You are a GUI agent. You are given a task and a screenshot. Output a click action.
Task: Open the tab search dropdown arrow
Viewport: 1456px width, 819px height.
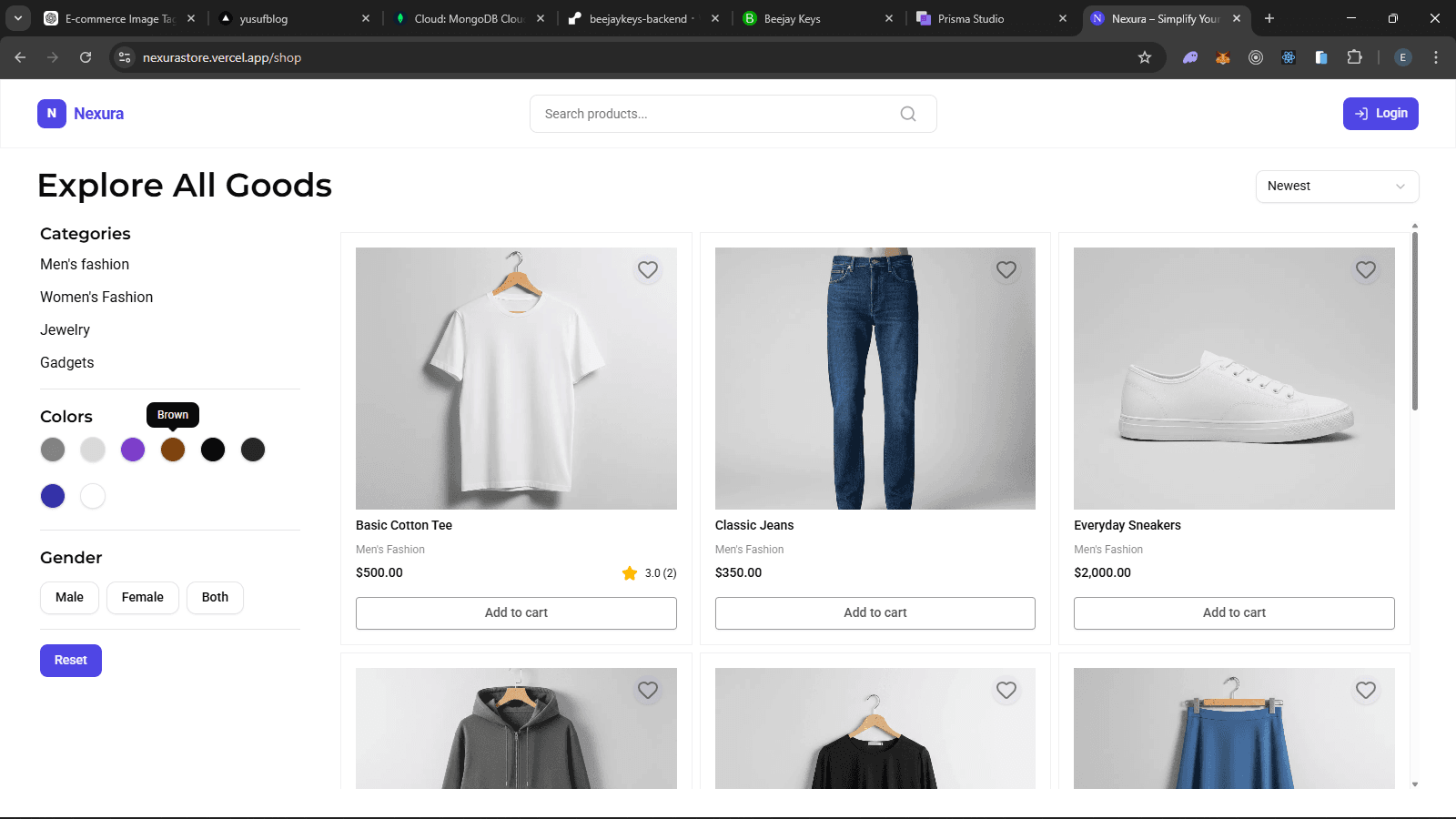point(17,18)
